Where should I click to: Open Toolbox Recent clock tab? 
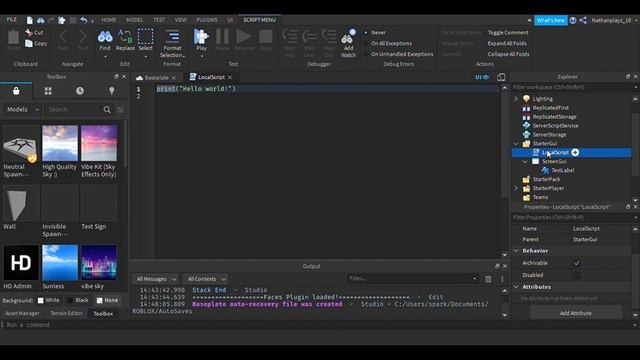pos(80,91)
